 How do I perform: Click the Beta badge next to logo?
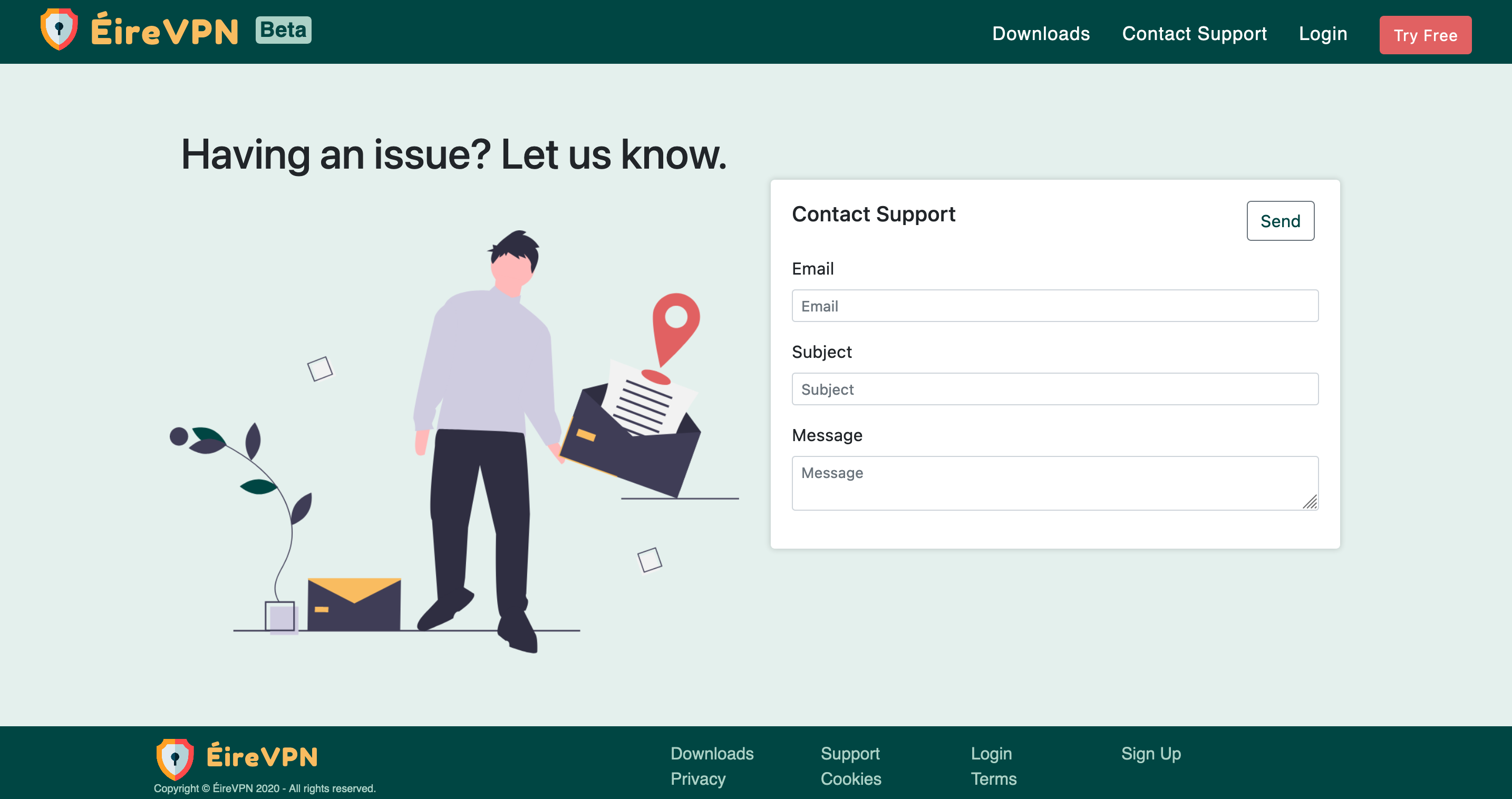283,30
